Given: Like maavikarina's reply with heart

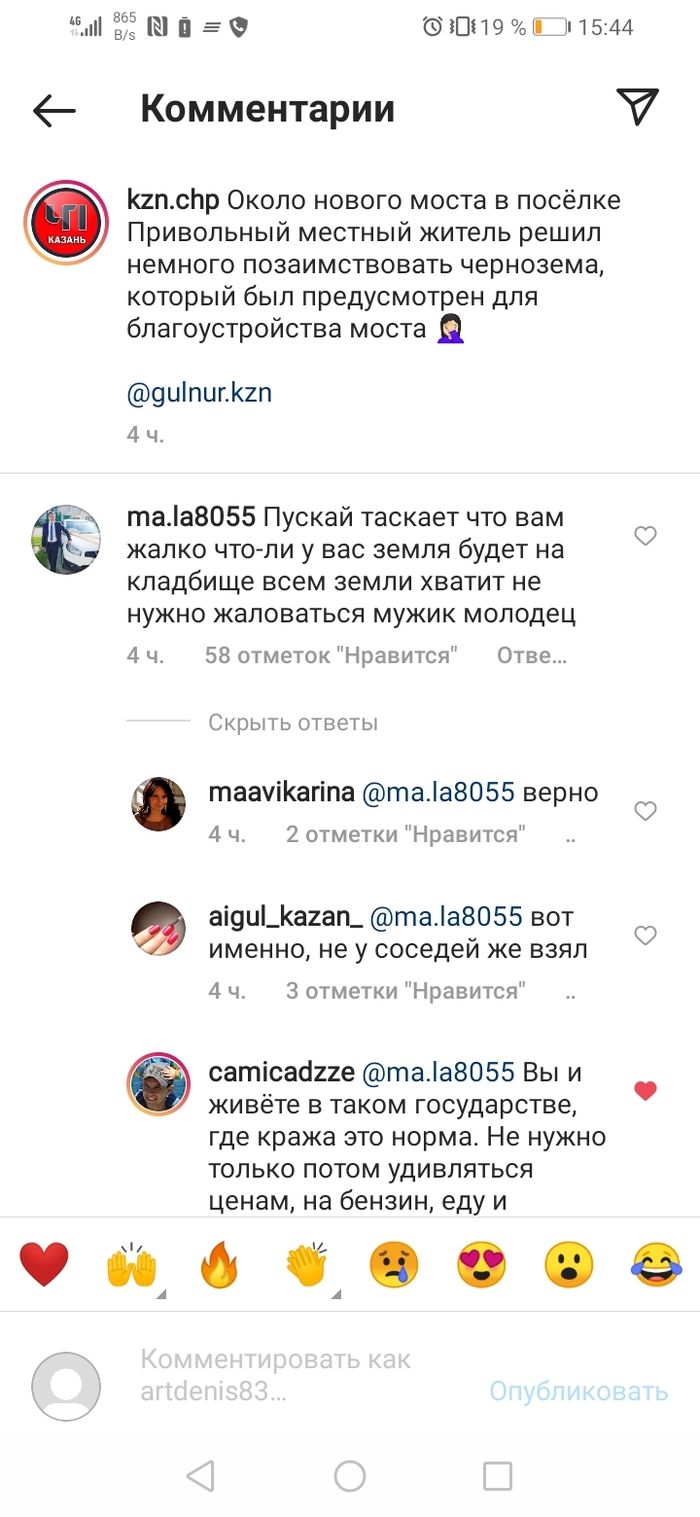Looking at the screenshot, I should [x=646, y=811].
